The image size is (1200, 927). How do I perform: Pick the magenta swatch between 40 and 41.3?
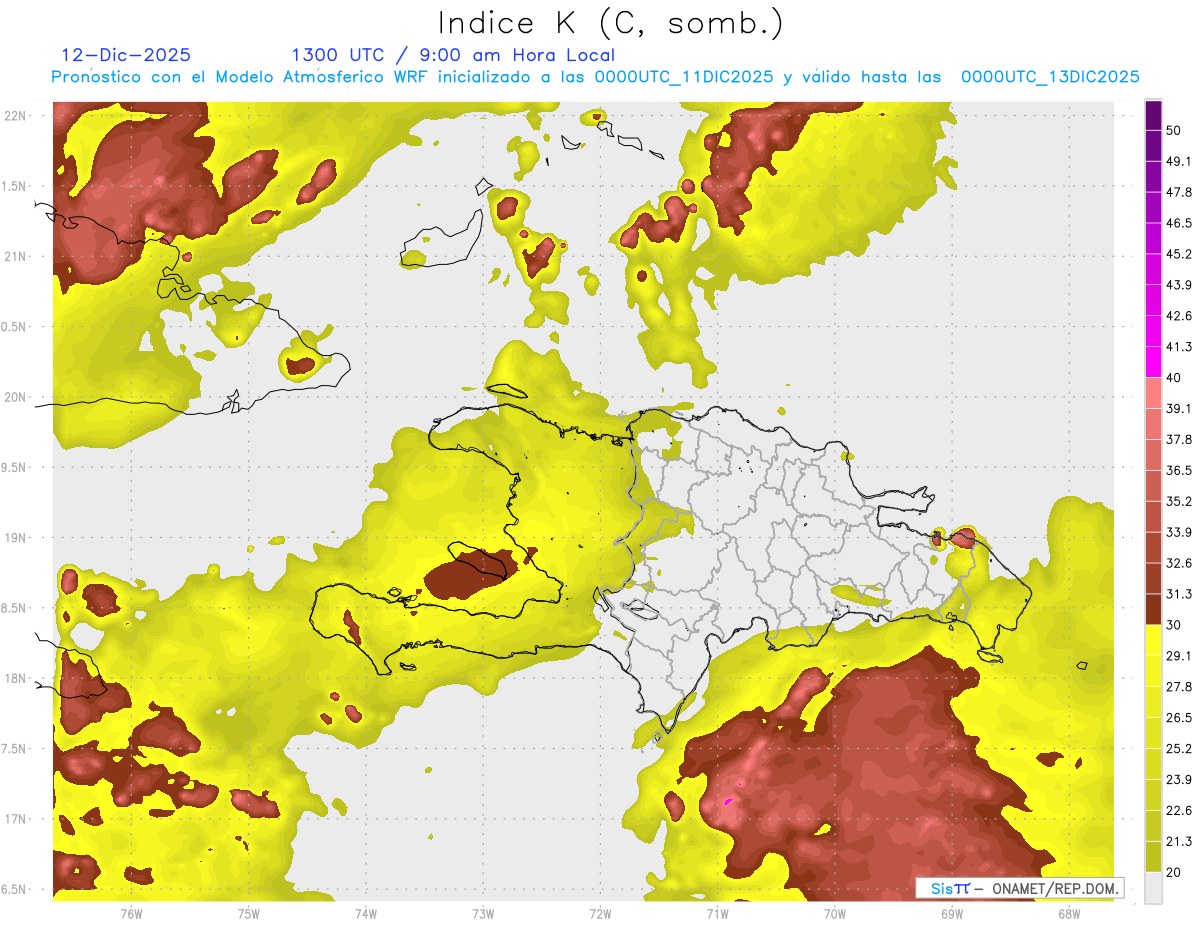coord(1153,363)
